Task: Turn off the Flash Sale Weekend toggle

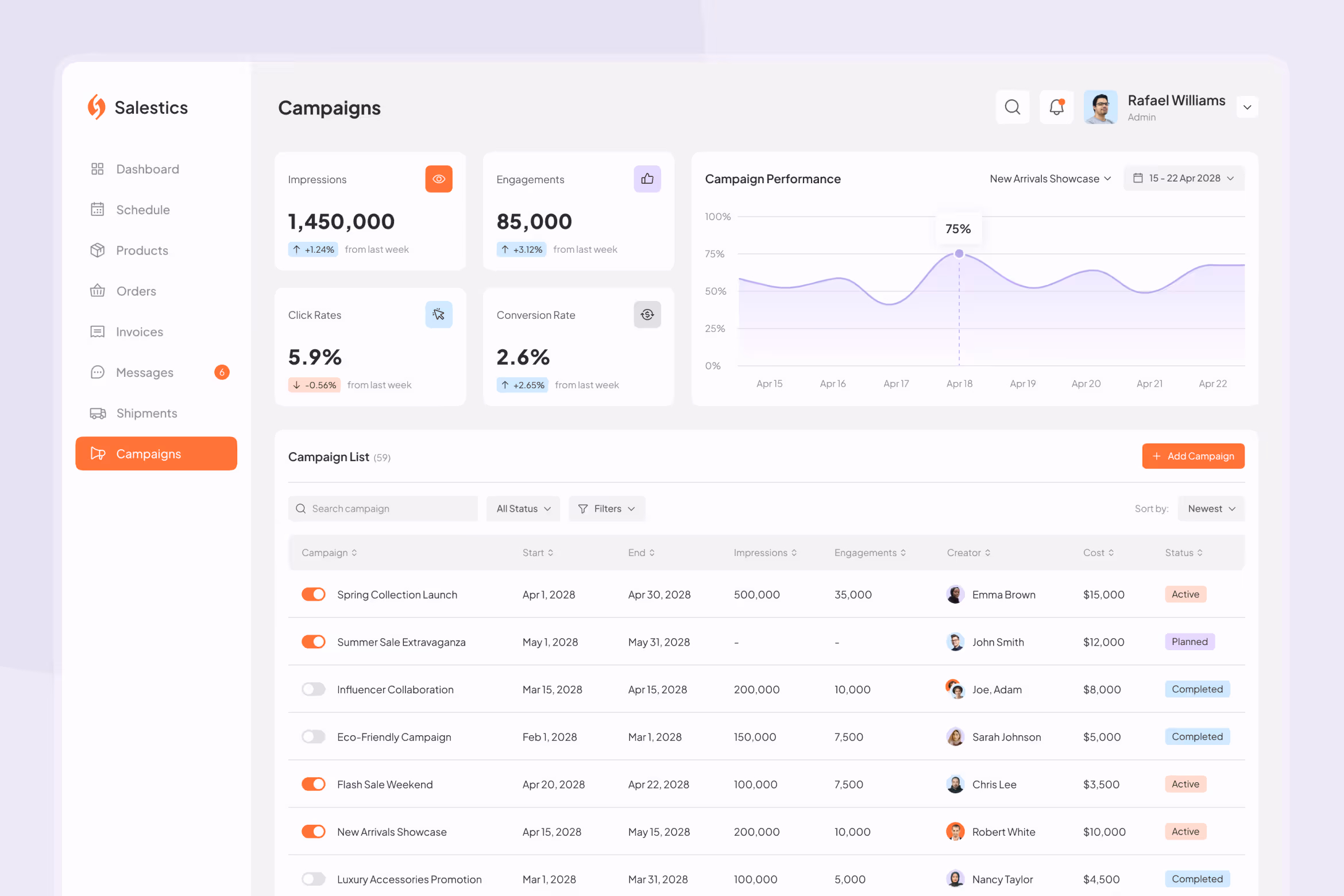Action: (314, 784)
